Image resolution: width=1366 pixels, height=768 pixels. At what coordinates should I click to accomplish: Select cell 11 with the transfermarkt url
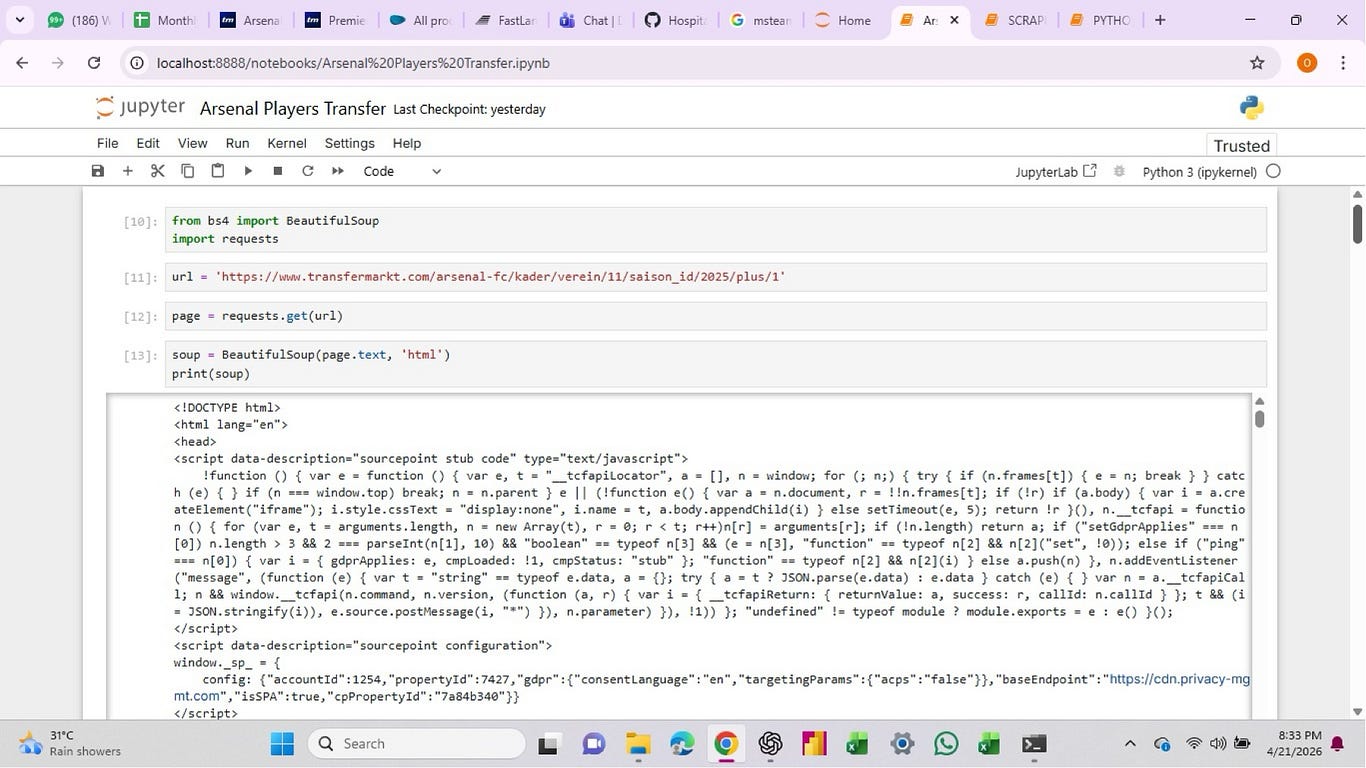click(715, 277)
